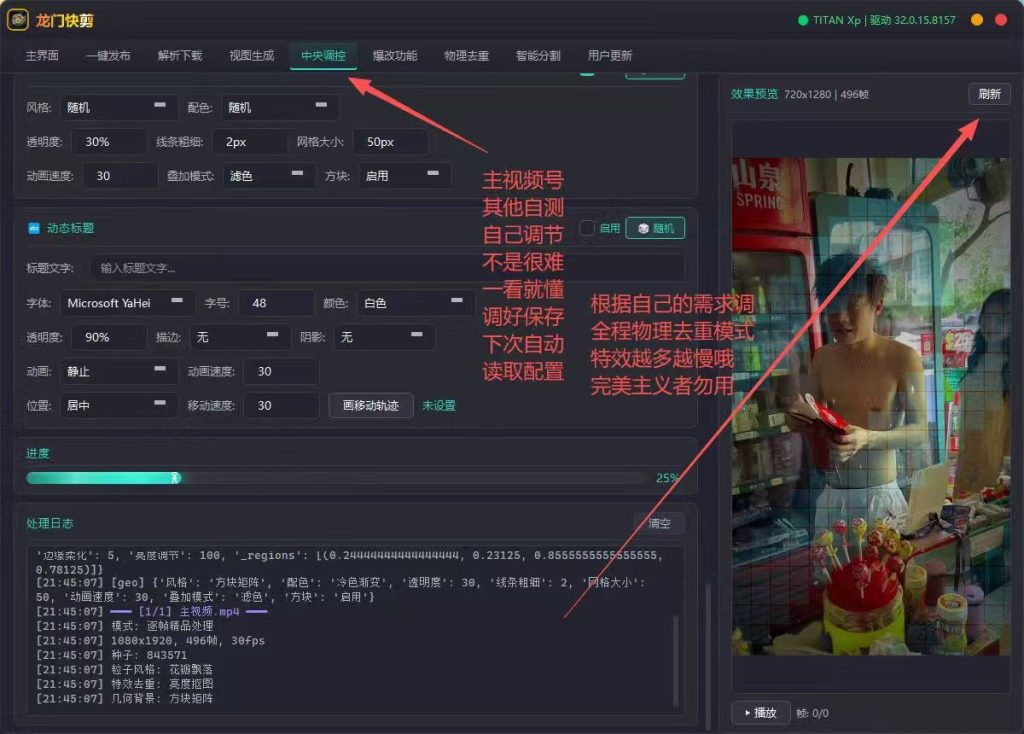Screen dimensions: 1024x734
Task: Go to the 视图生成 tab
Action: coord(251,56)
